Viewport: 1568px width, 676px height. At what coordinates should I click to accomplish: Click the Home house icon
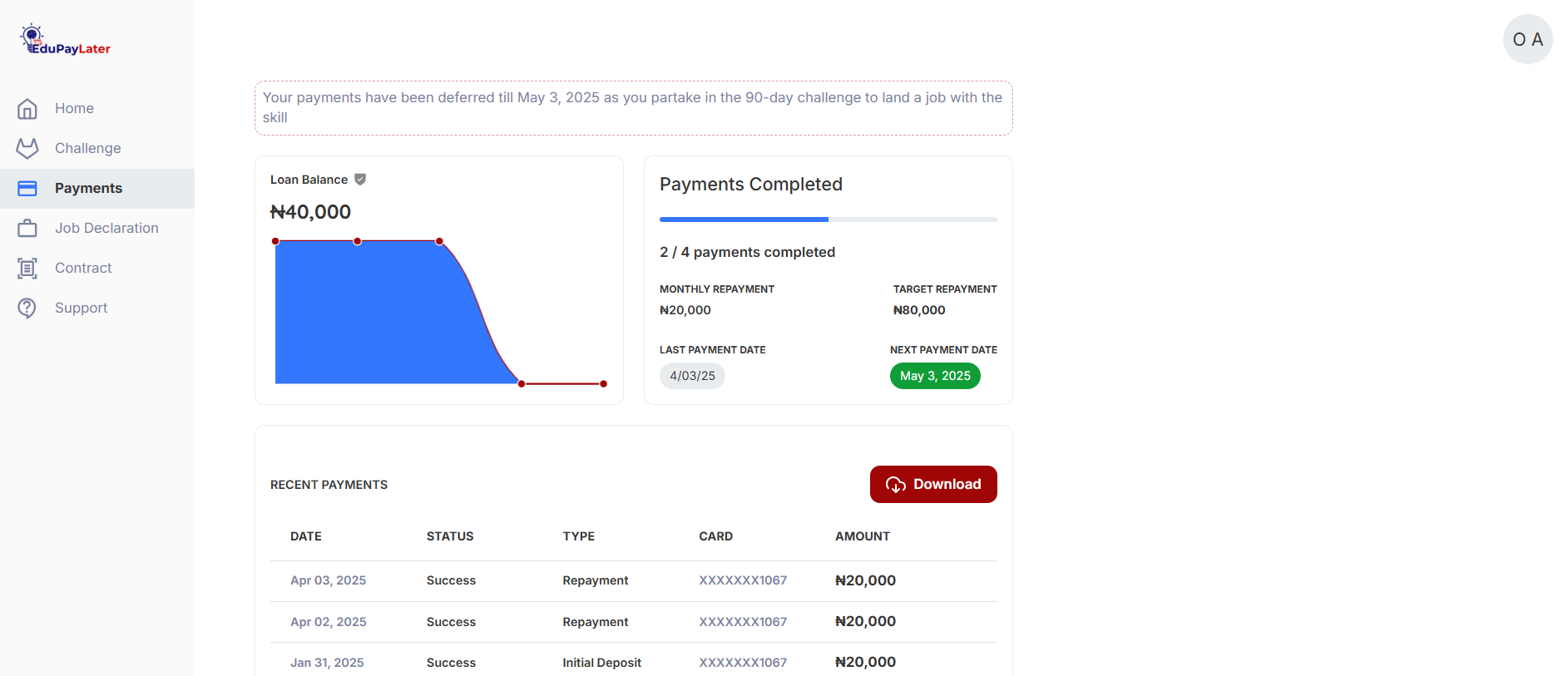point(27,109)
